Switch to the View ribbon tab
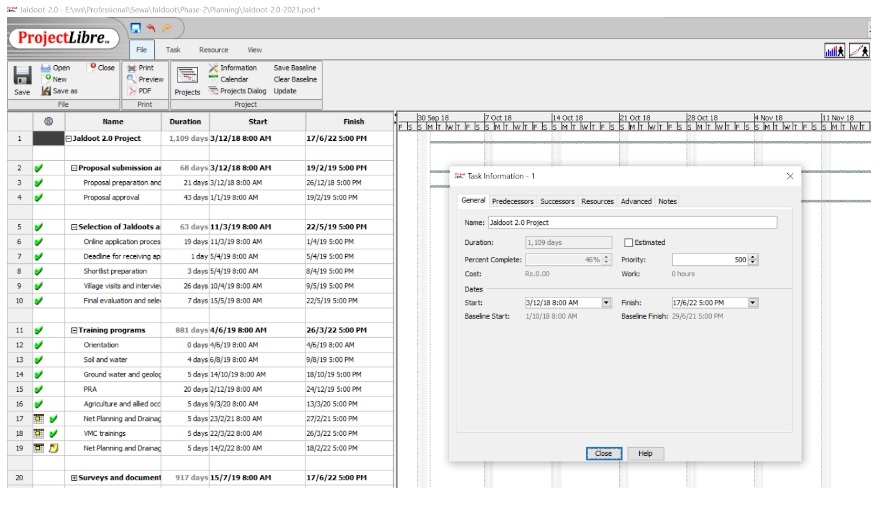This screenshot has height=507, width=881. click(255, 50)
